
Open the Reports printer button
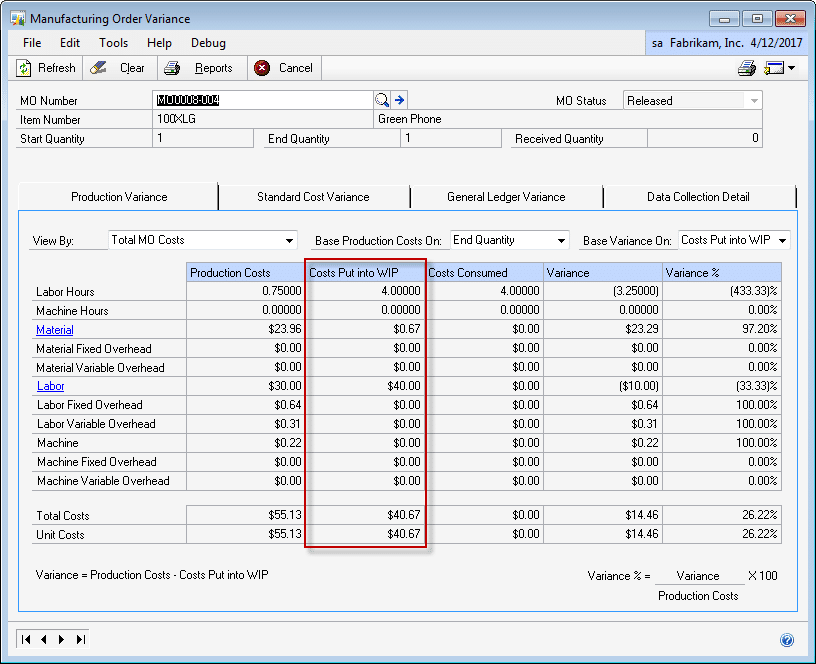(199, 68)
